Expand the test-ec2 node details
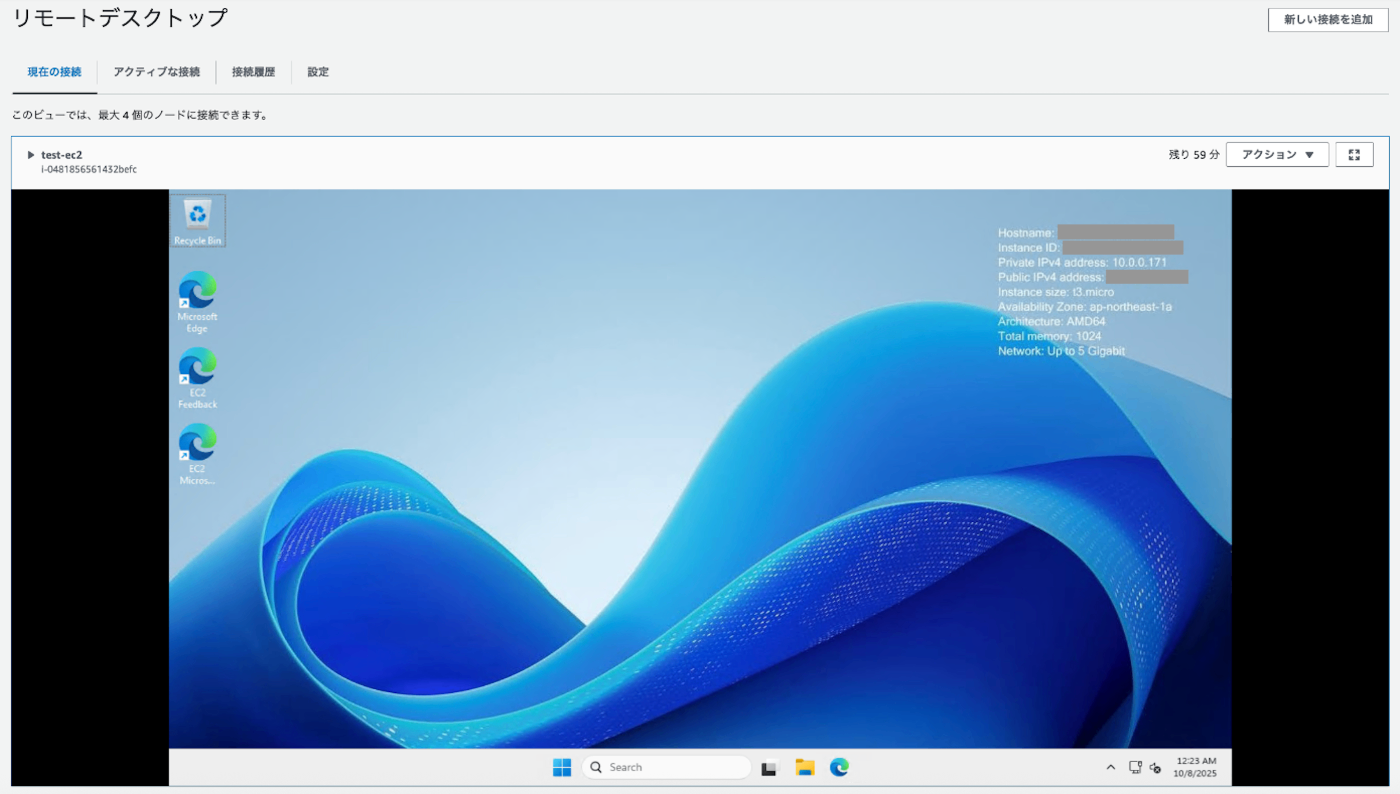1400x794 pixels. tap(31, 155)
